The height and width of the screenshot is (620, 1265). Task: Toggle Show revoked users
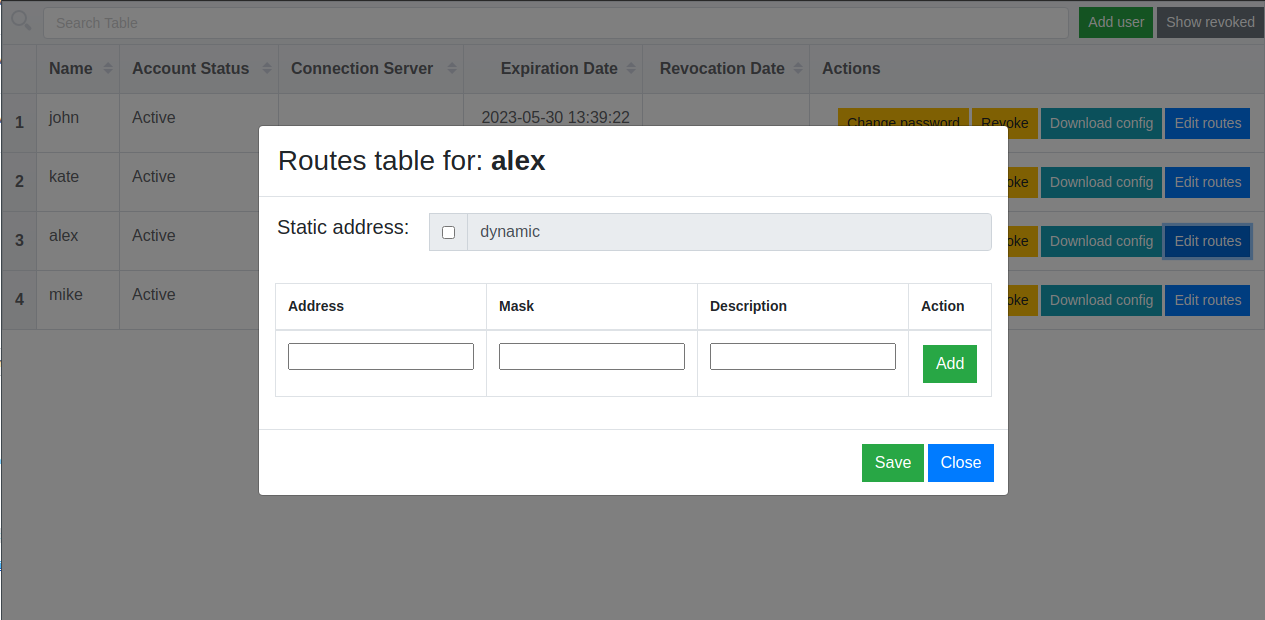(1210, 22)
